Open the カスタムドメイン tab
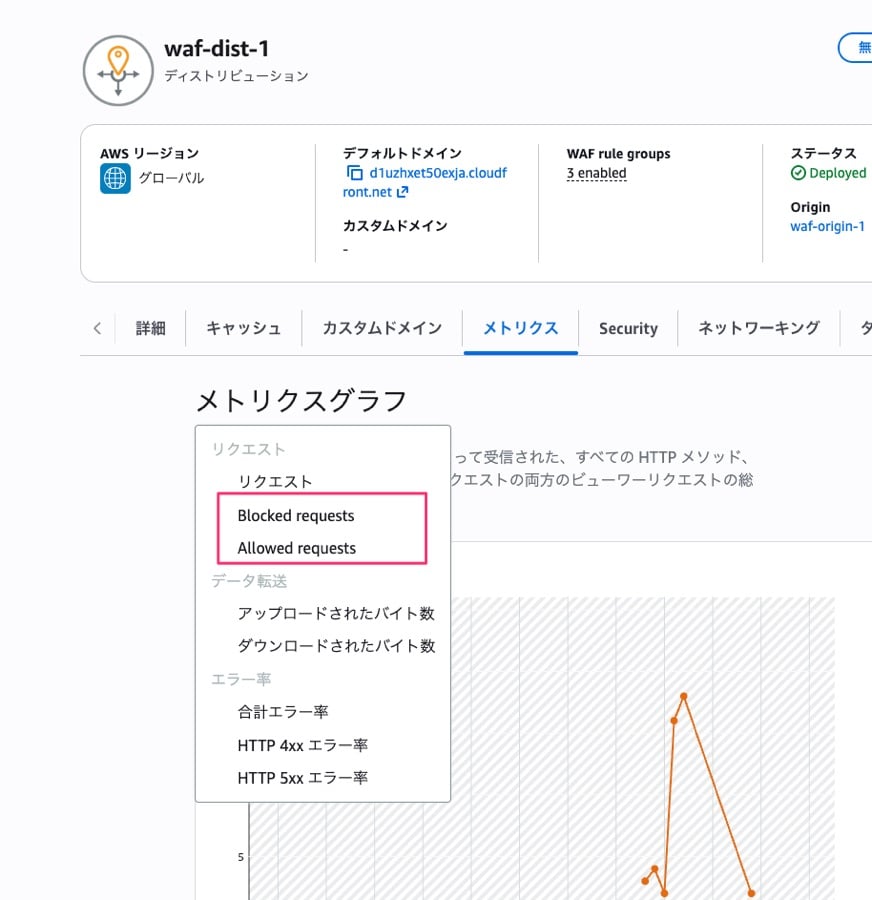The height and width of the screenshot is (900, 872). pyautogui.click(x=382, y=328)
